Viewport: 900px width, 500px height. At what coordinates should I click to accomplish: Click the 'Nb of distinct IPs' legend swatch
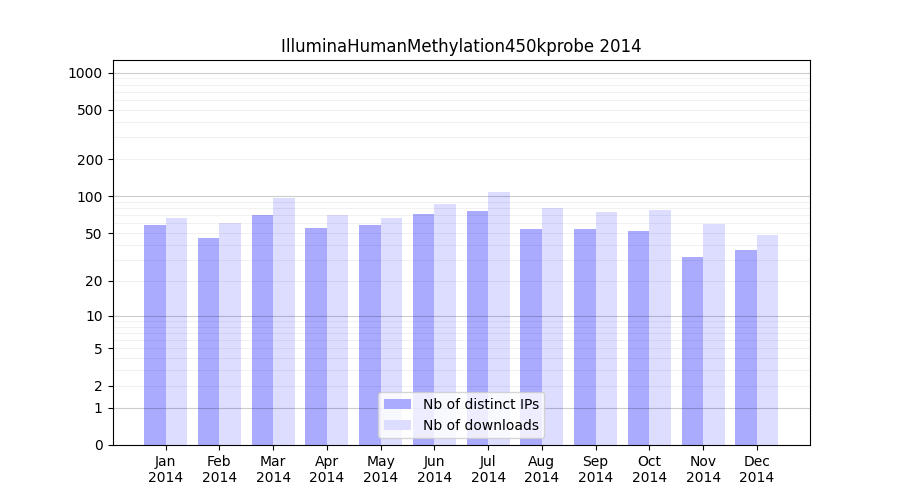397,404
